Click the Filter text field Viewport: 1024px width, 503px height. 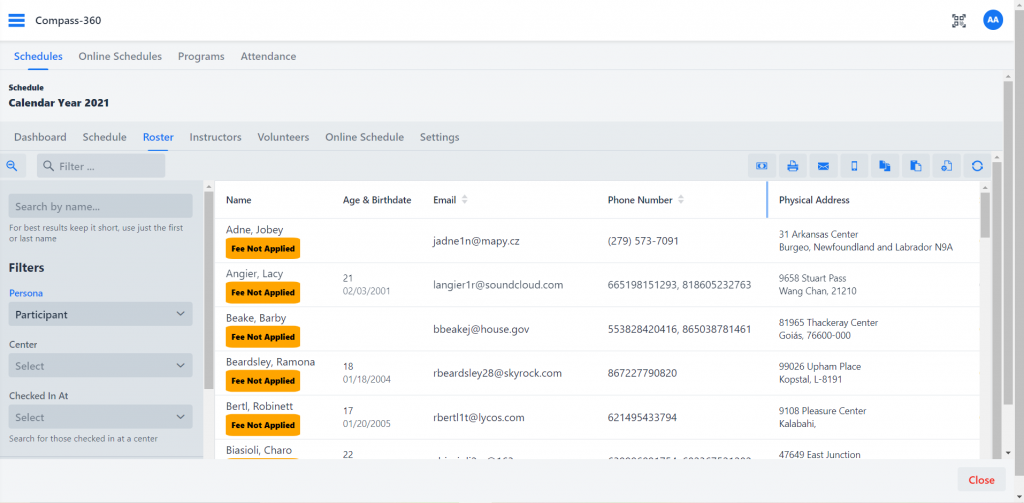(101, 166)
